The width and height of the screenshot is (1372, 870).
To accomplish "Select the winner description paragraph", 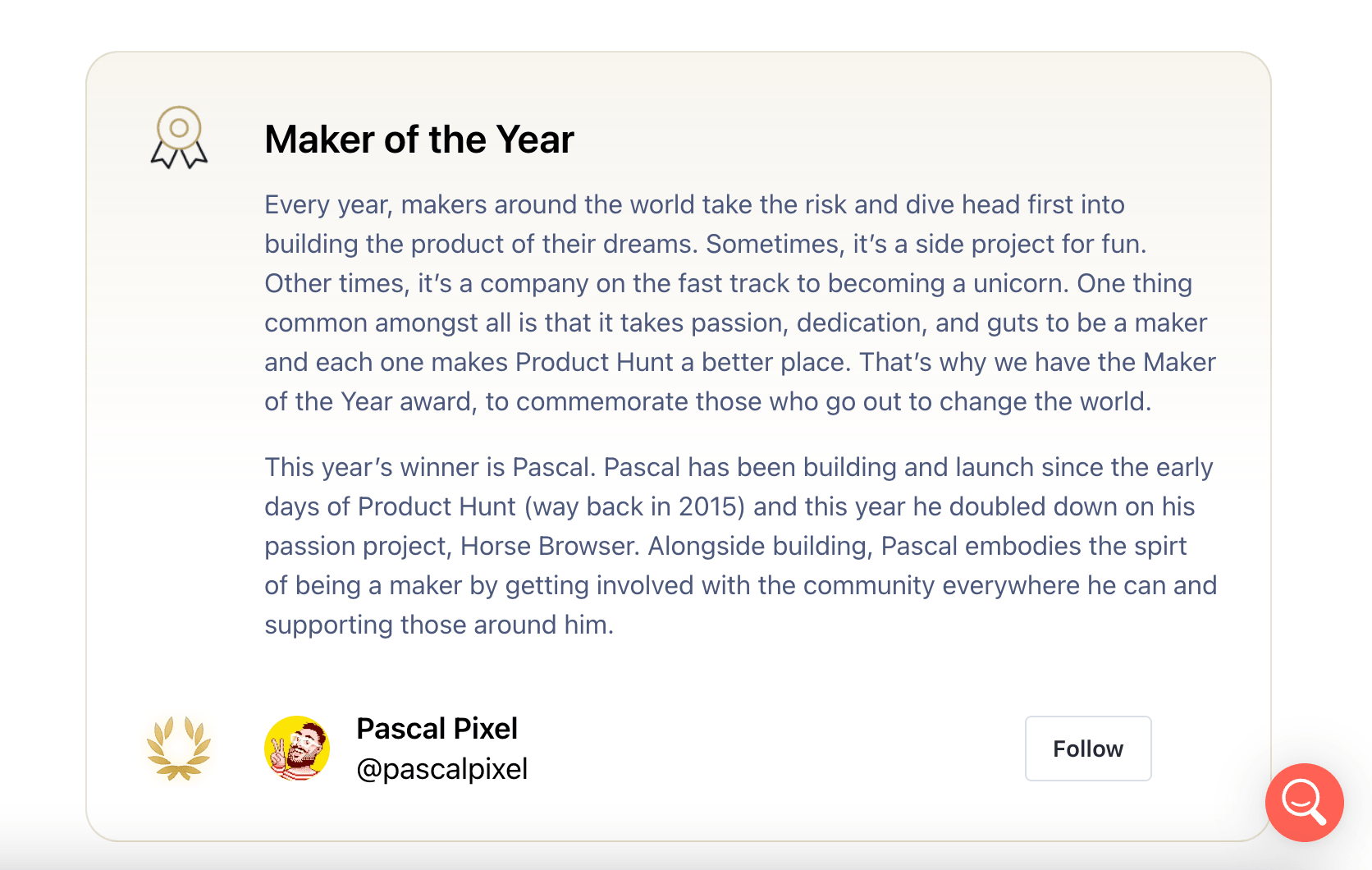I will click(739, 545).
